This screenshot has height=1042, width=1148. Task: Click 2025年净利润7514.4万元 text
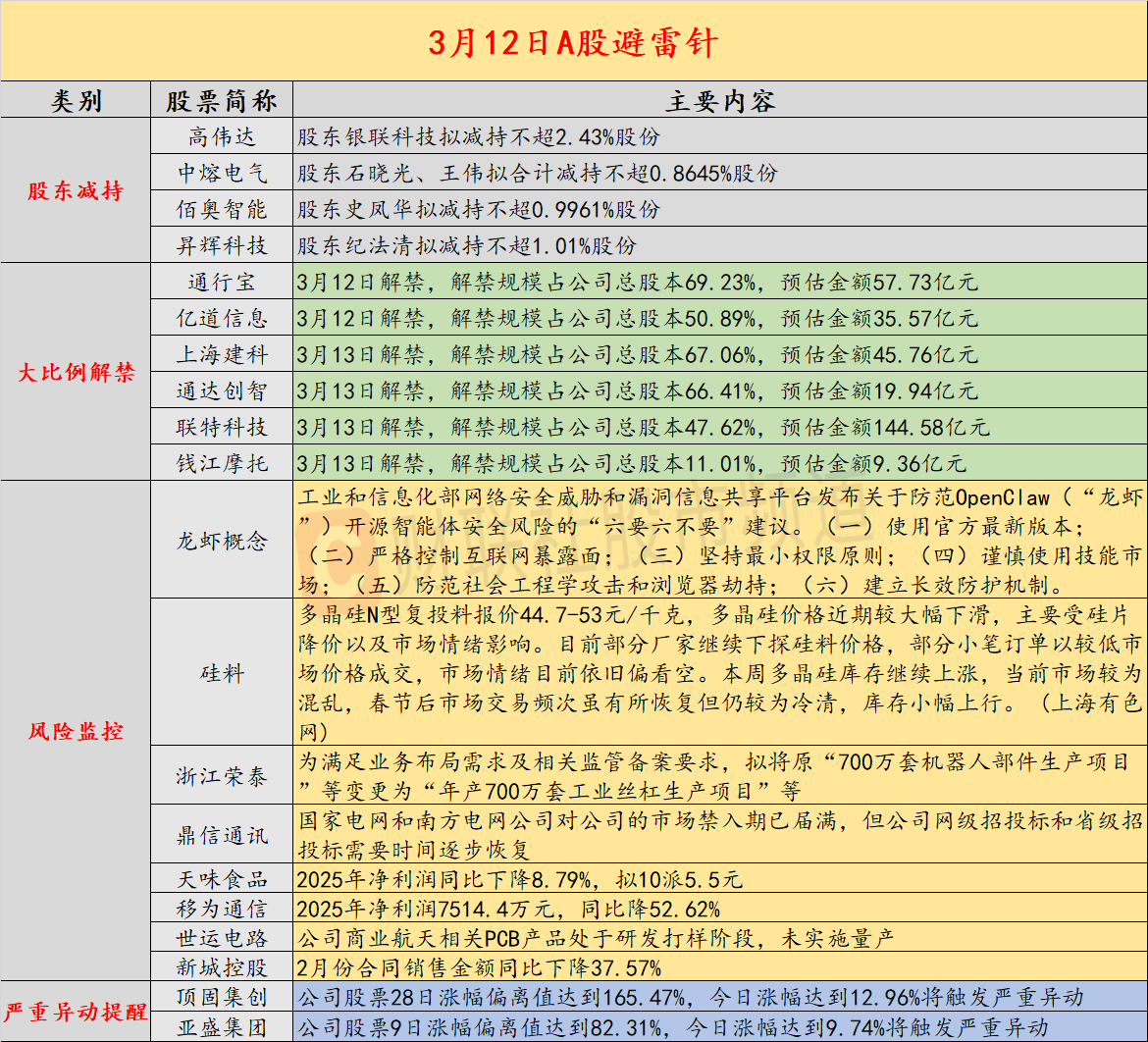(x=508, y=909)
